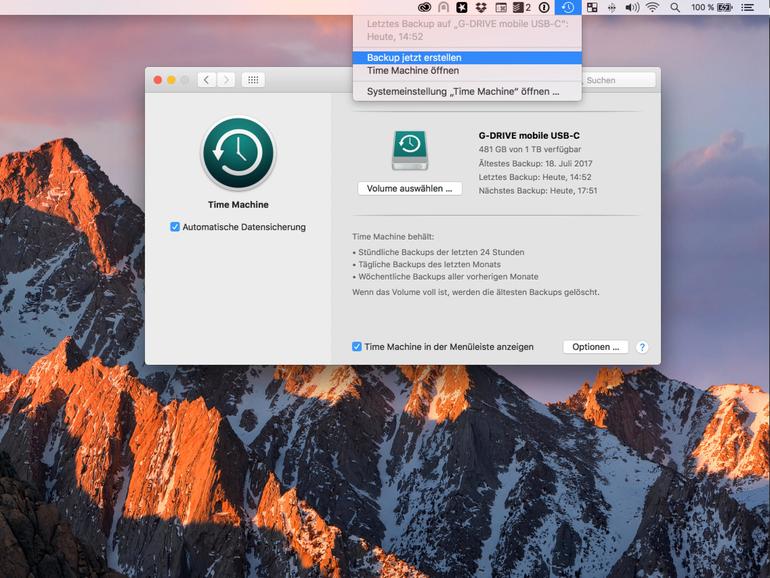Viewport: 770px width, 578px height.
Task: Click "Tägliche Backups des letzten Monats"
Action: pos(429,264)
